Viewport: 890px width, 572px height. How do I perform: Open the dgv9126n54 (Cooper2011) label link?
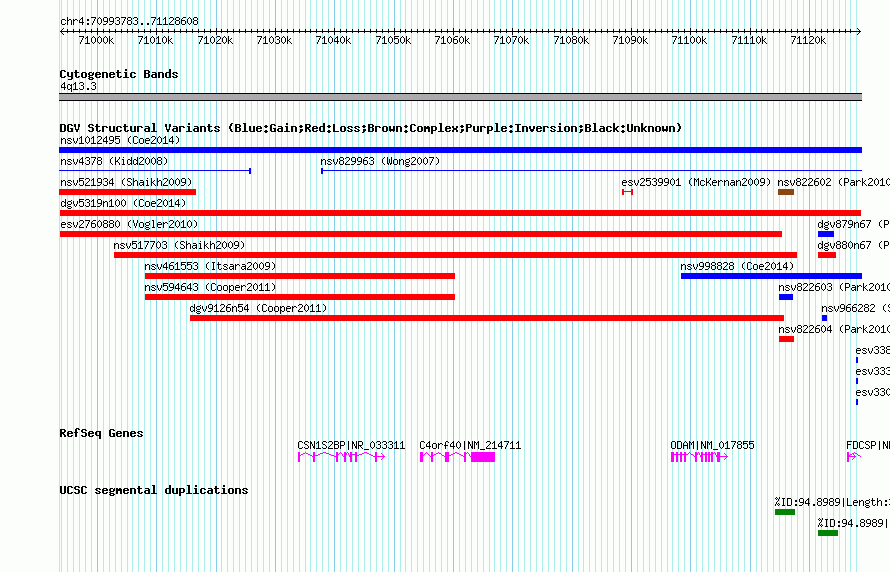258,308
